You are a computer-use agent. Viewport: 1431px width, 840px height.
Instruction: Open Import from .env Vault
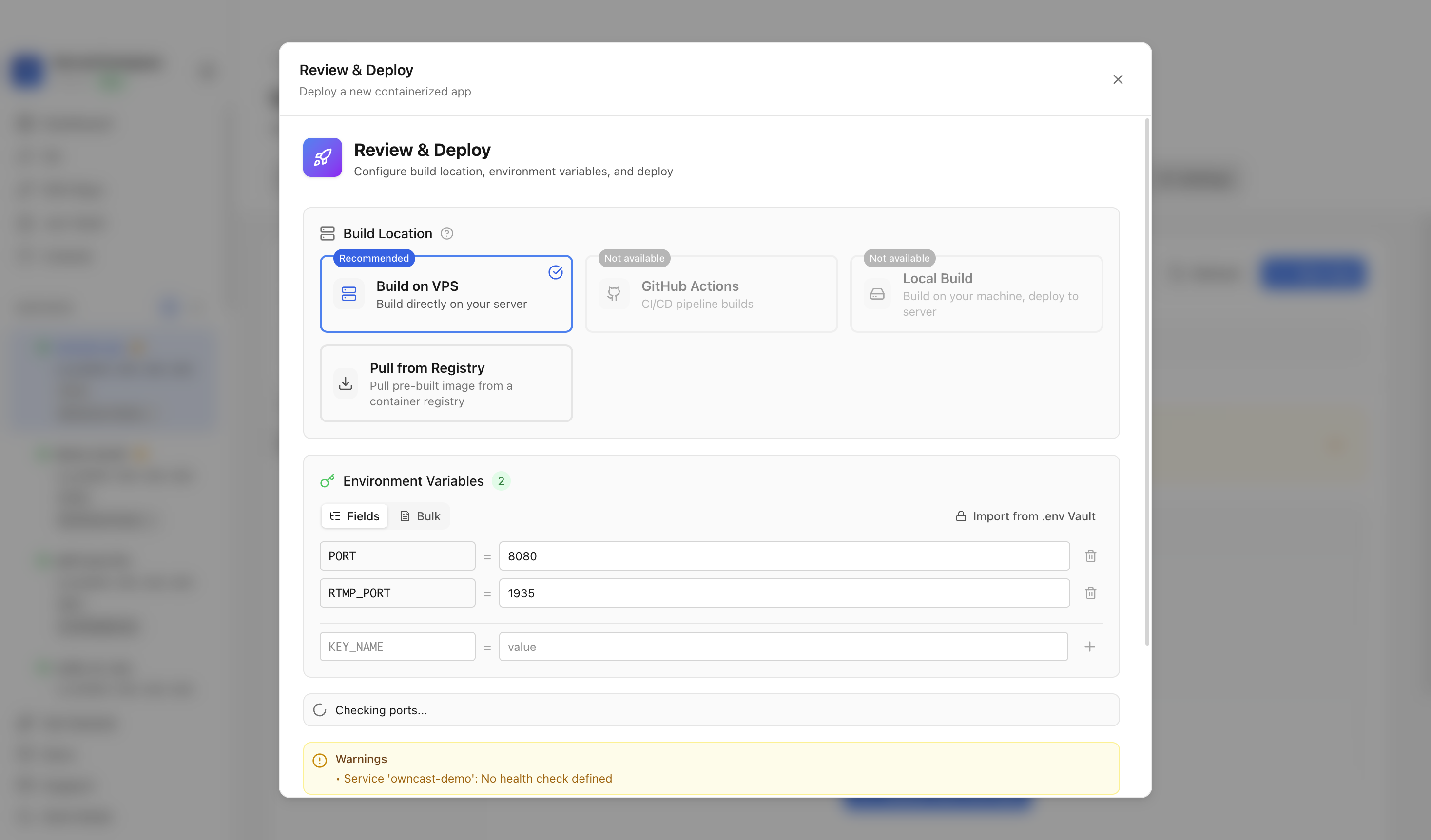tap(1025, 516)
